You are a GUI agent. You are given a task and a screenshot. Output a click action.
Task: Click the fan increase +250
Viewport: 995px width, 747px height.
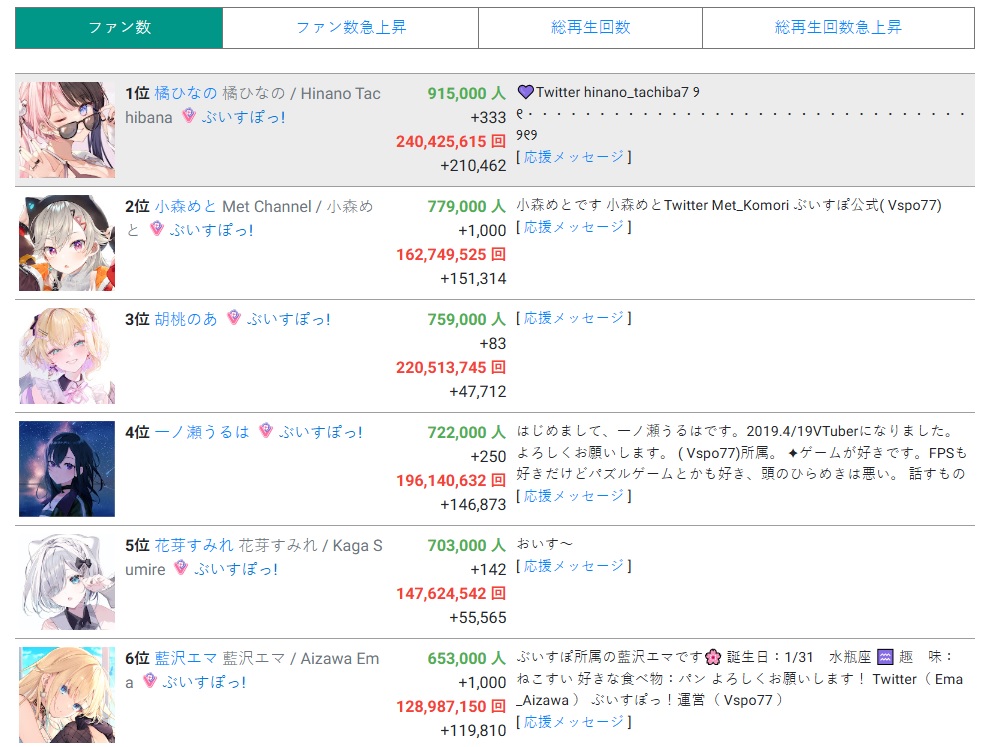[488, 456]
